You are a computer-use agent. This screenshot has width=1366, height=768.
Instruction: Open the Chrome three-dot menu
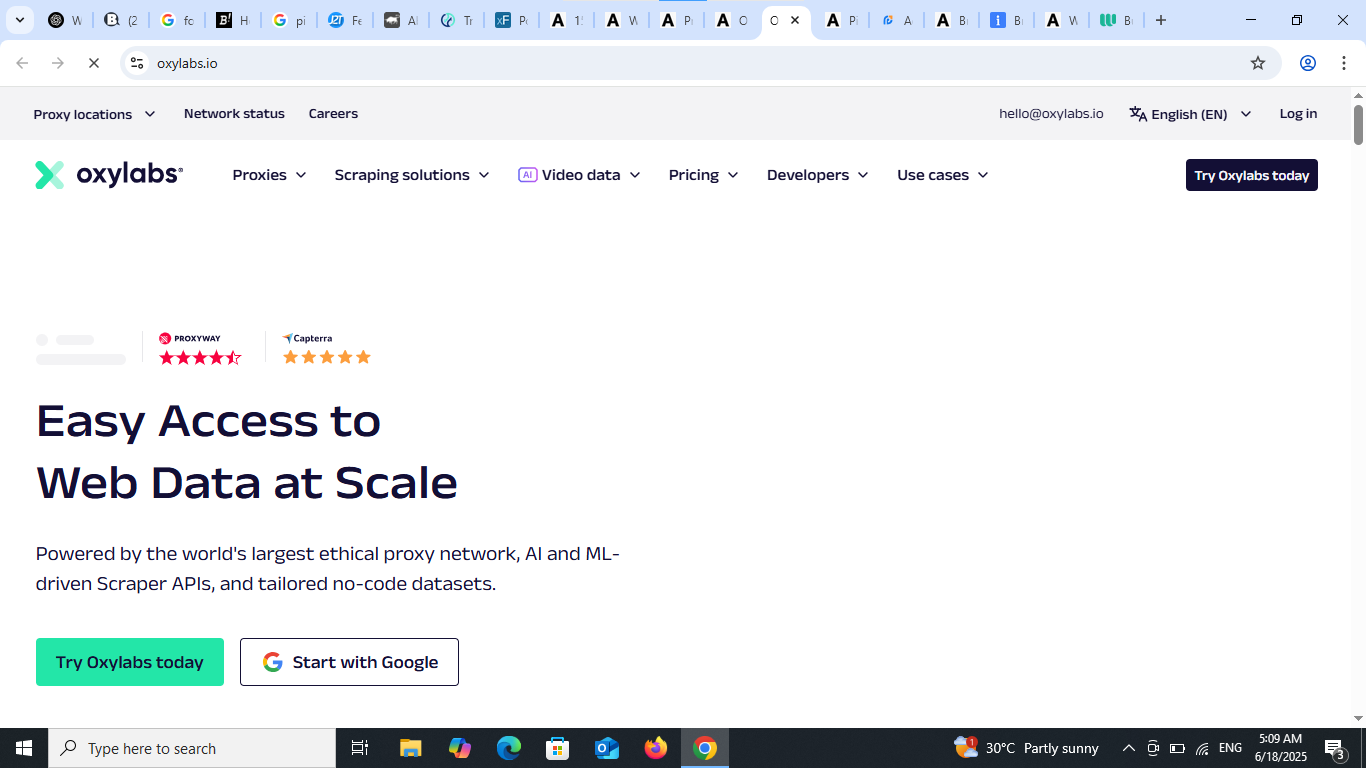(x=1343, y=63)
